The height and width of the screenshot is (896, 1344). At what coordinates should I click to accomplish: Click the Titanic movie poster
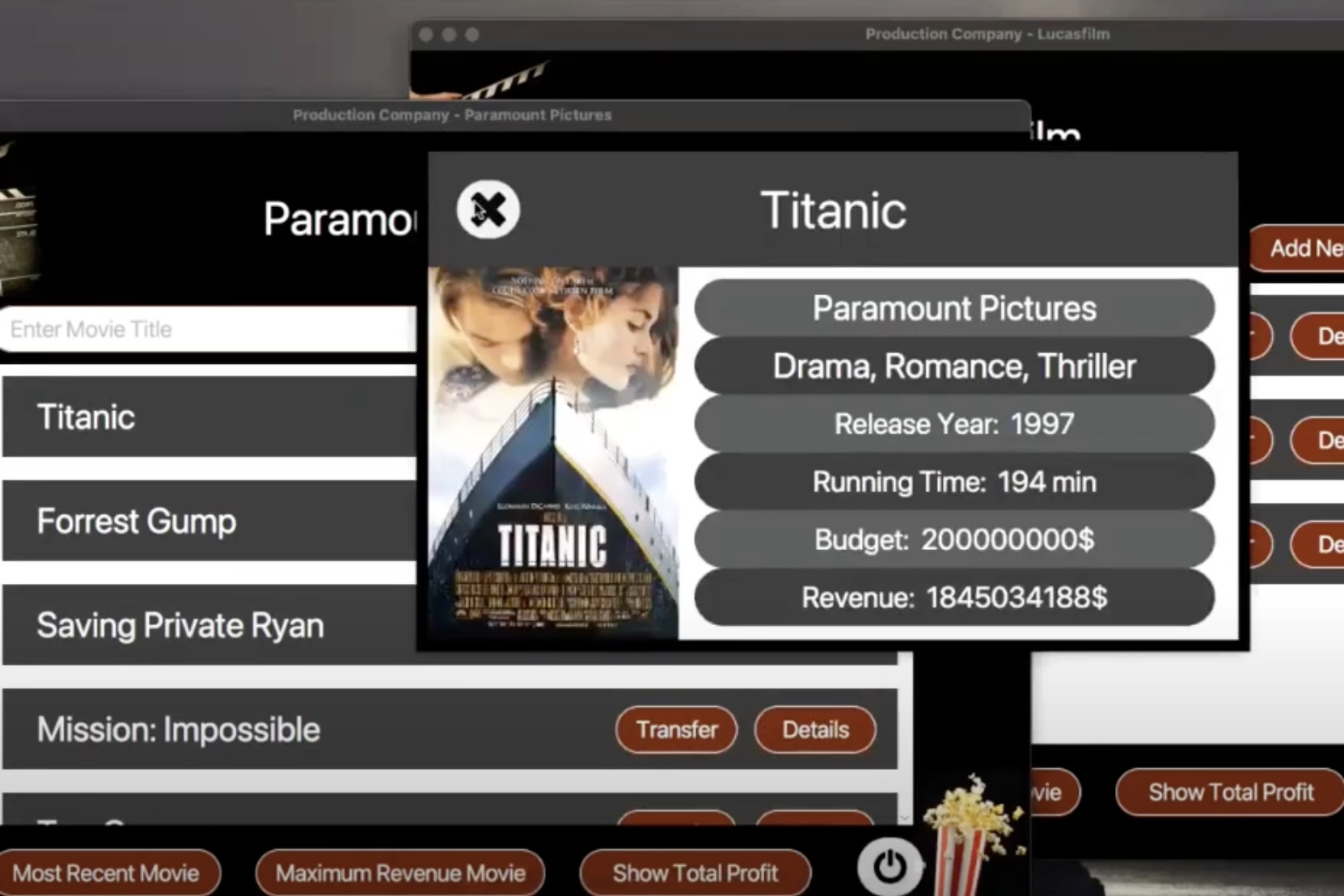coord(553,451)
